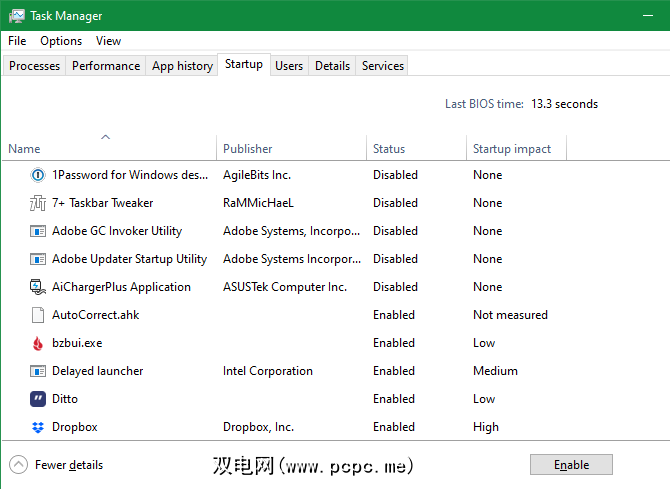The height and width of the screenshot is (489, 670).
Task: Select the 1Password app icon
Action: tap(38, 175)
